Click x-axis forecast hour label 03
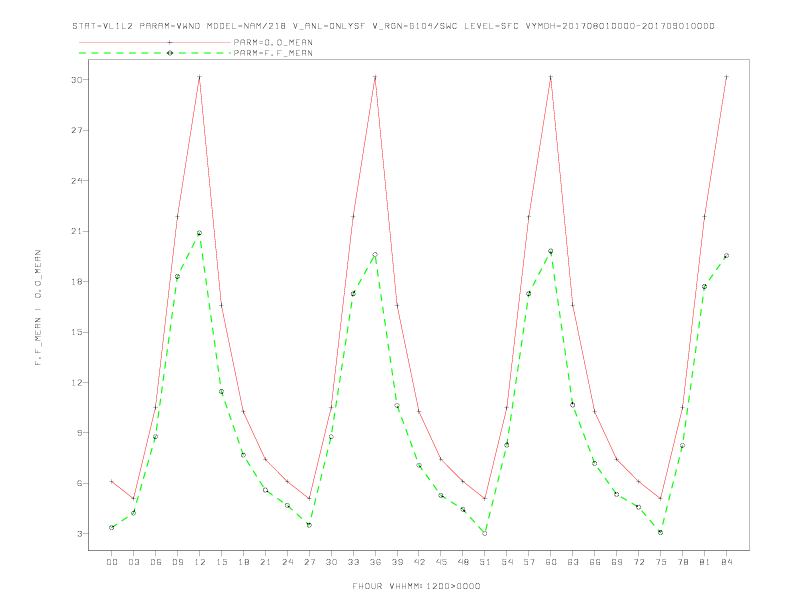792x612 pixels. tap(133, 562)
